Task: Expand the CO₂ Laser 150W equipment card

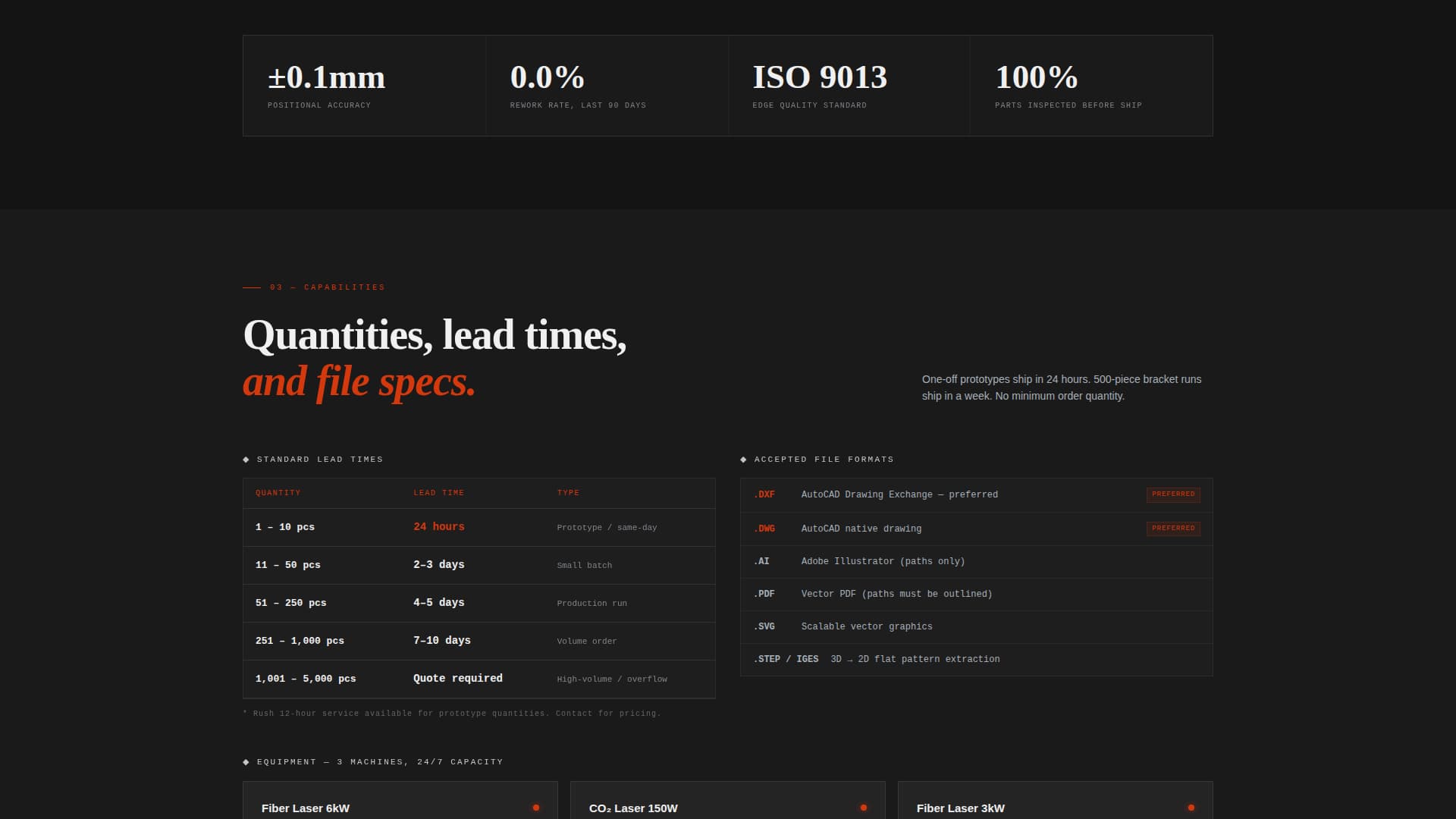Action: [x=727, y=807]
